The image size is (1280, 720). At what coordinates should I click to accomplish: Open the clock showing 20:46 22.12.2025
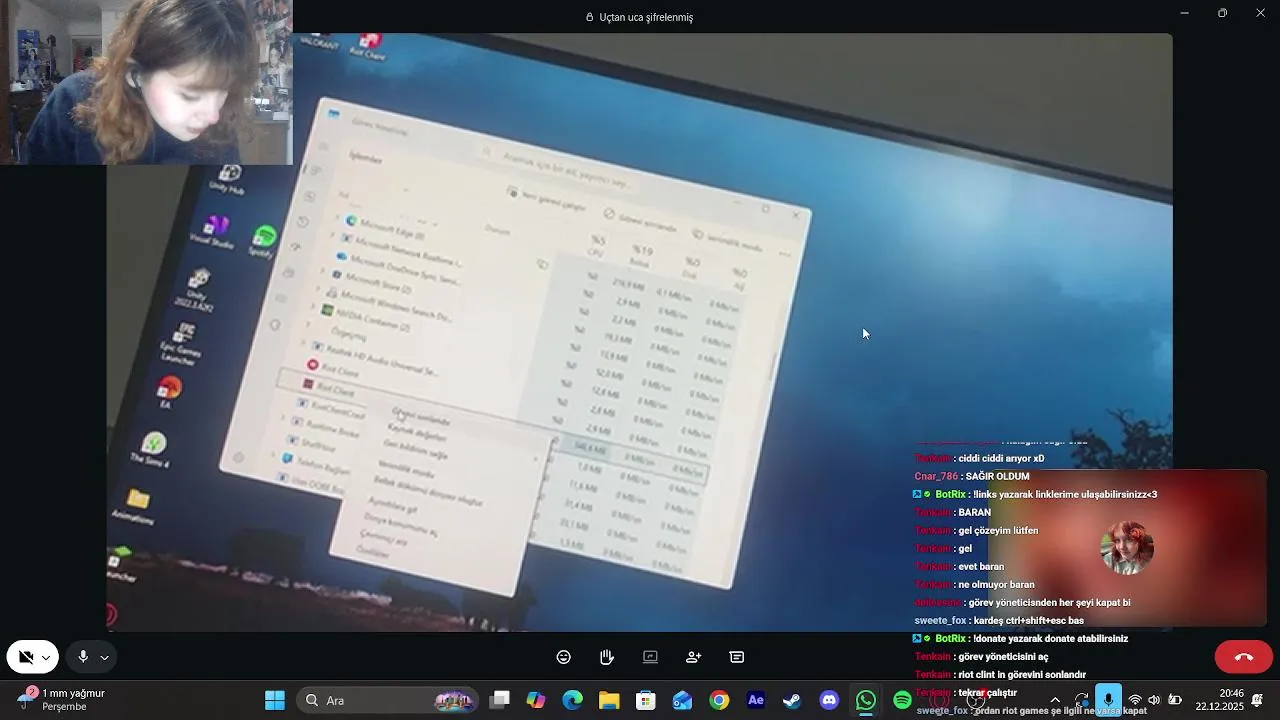(x=1218, y=700)
